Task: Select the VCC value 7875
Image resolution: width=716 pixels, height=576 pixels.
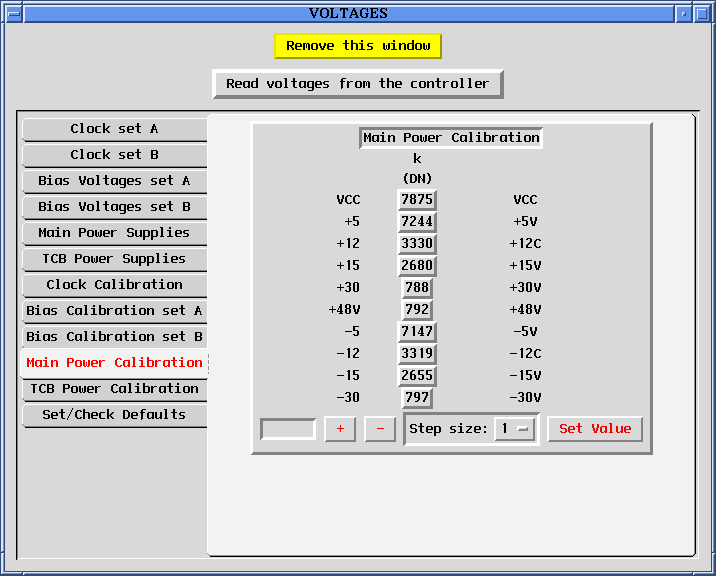Action: click(x=417, y=200)
